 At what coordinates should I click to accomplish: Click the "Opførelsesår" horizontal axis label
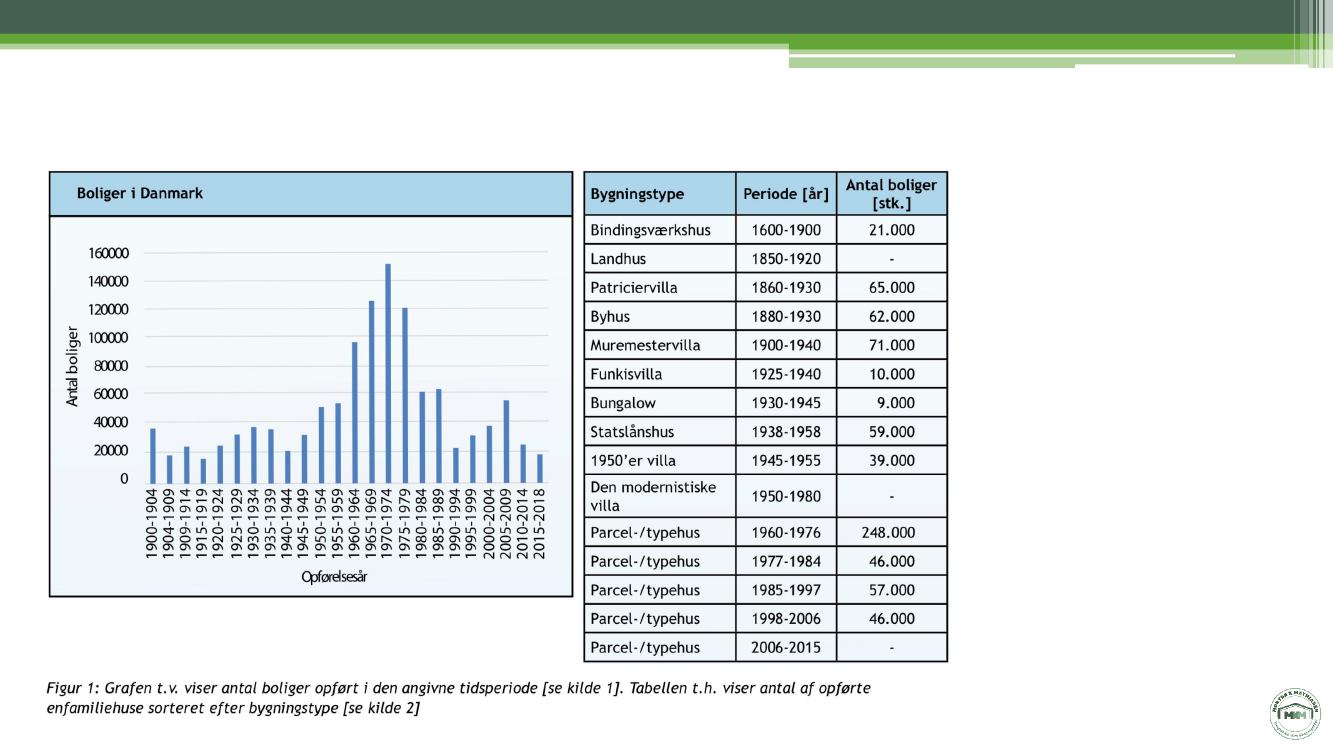[x=334, y=577]
